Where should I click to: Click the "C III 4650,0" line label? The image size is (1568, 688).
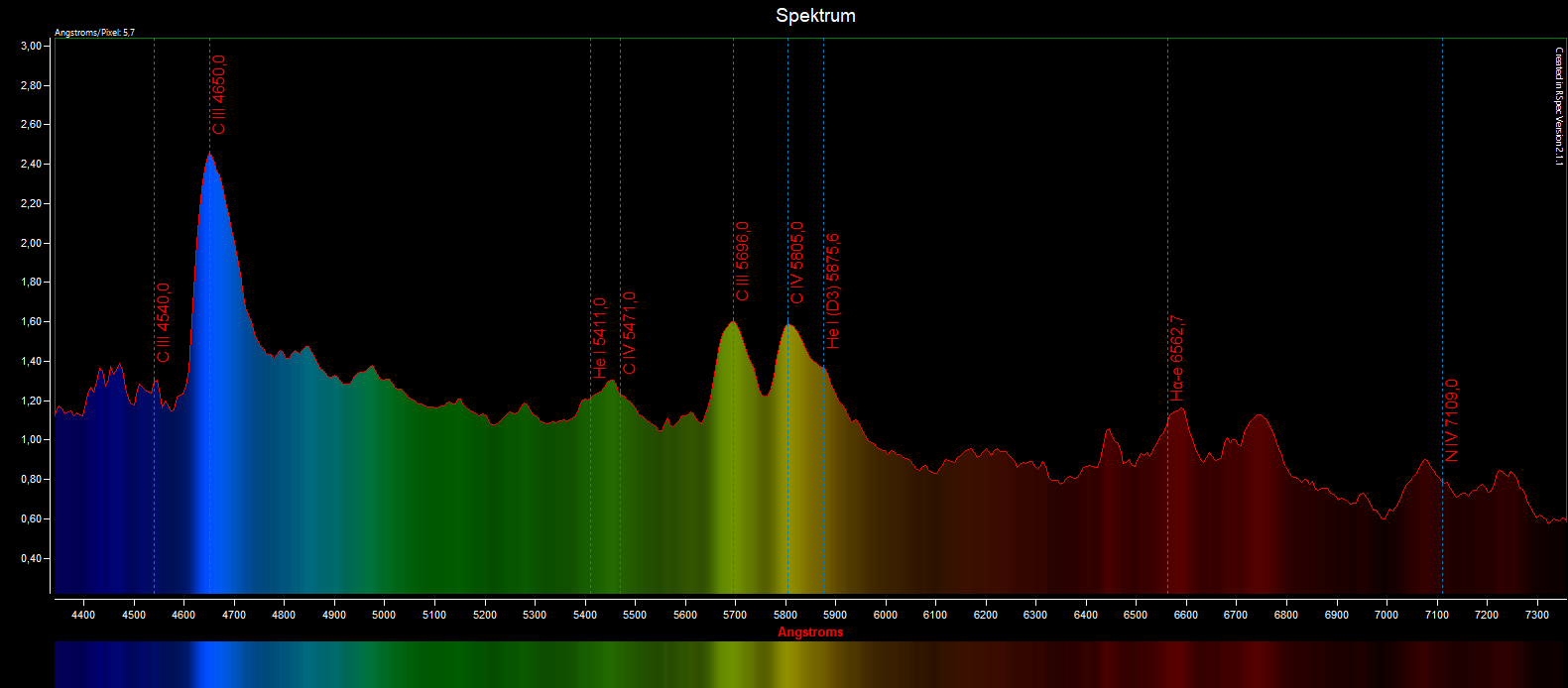point(218,94)
